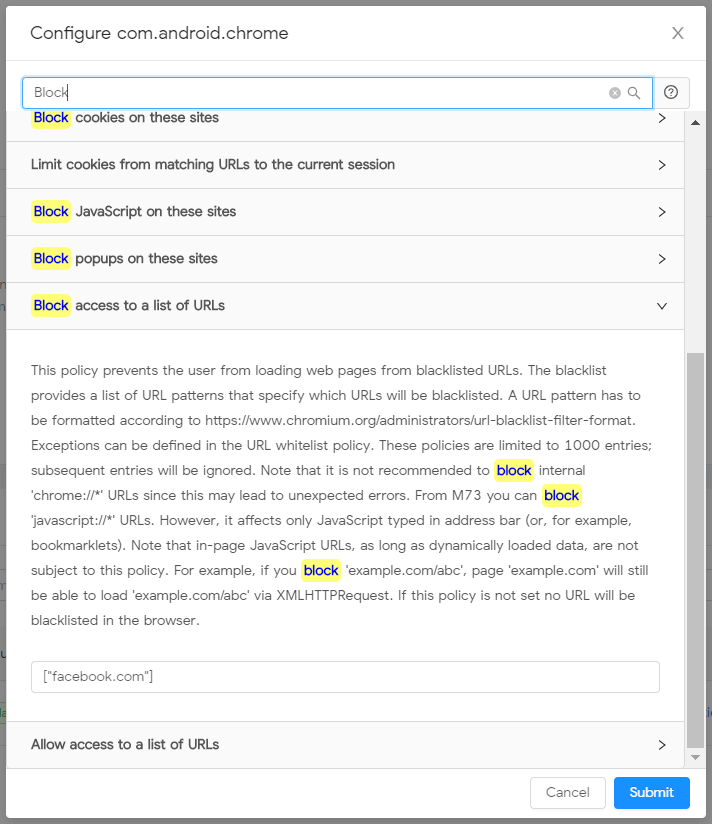Click 'Limit cookies from matching URLs' label
This screenshot has height=824, width=712.
tap(213, 164)
